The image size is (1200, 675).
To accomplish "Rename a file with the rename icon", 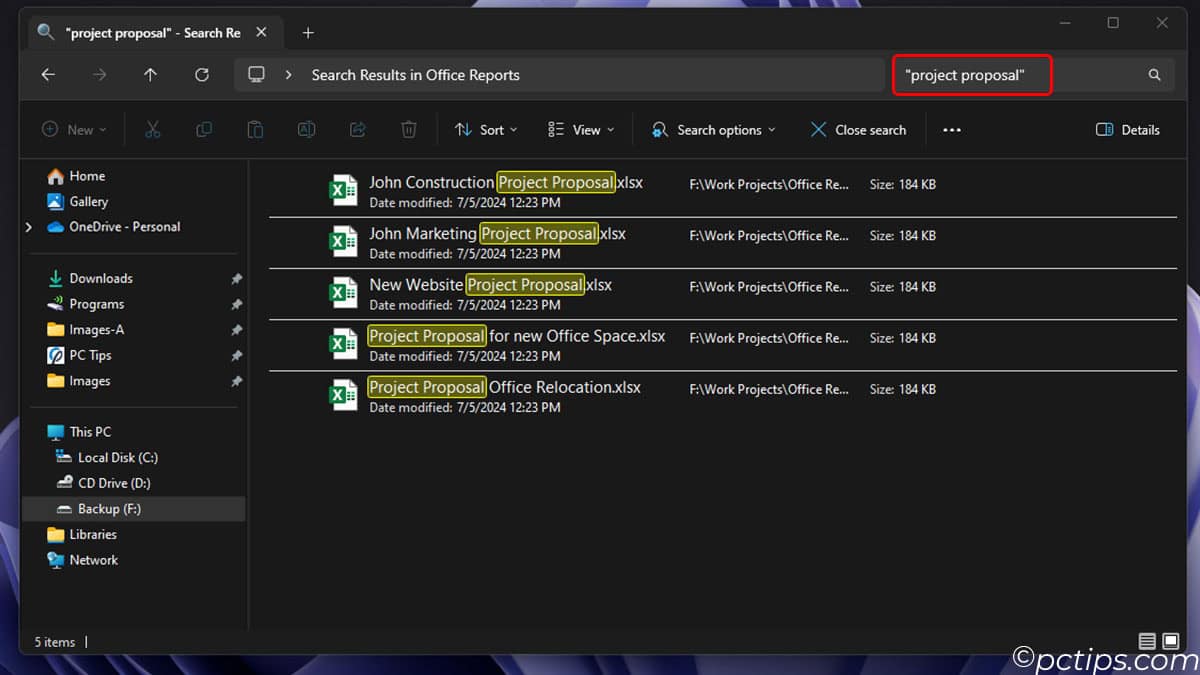I will (x=306, y=129).
